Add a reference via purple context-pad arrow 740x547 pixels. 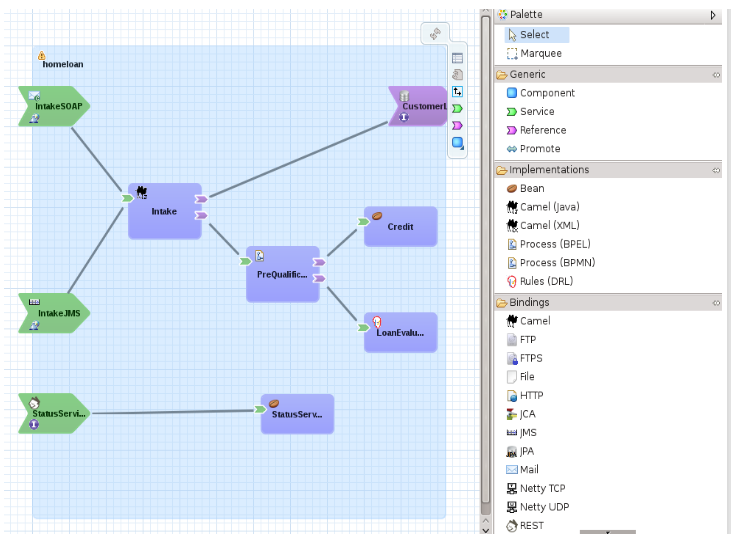click(x=457, y=126)
